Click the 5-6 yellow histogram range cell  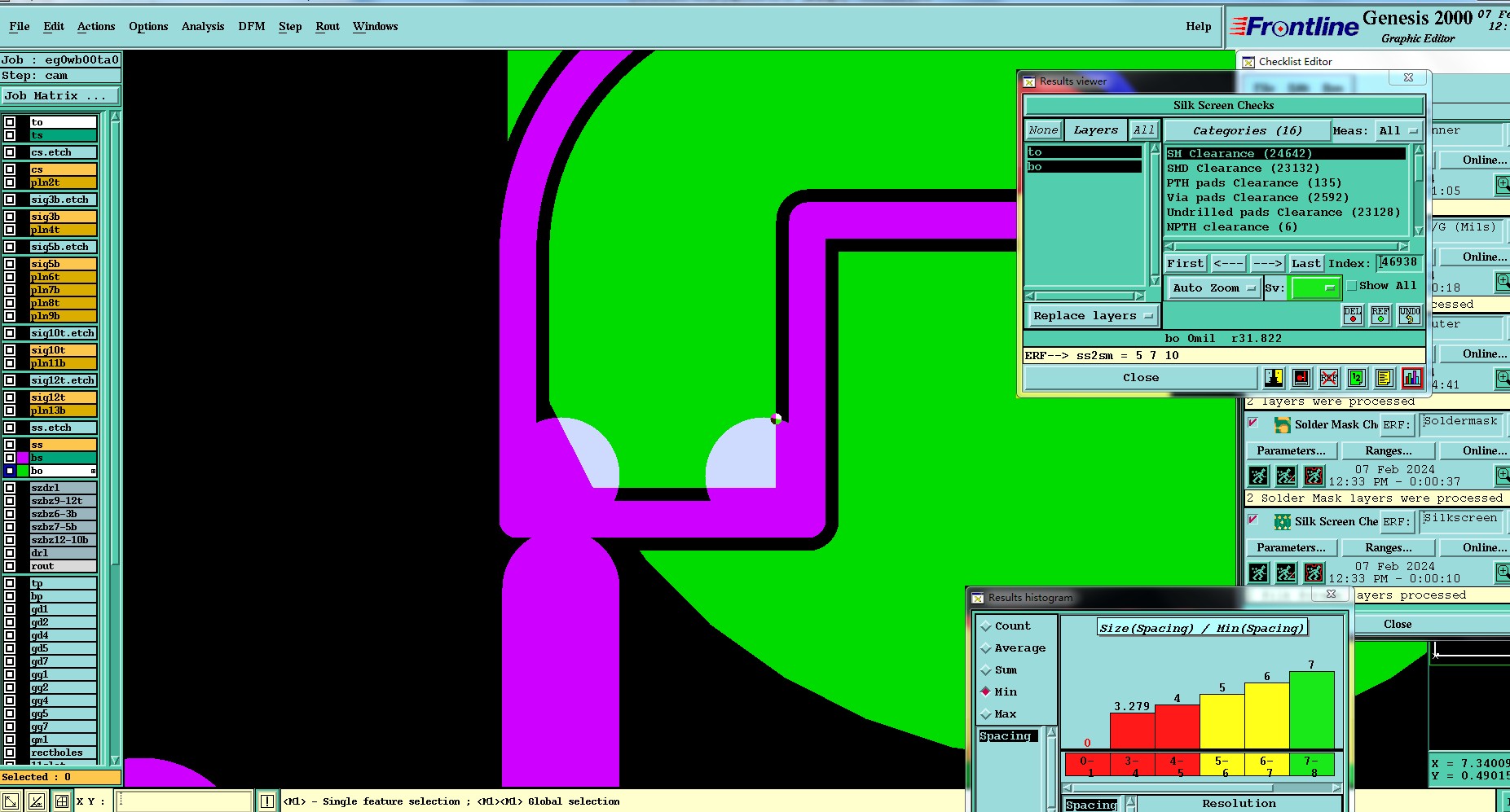pyautogui.click(x=1221, y=766)
